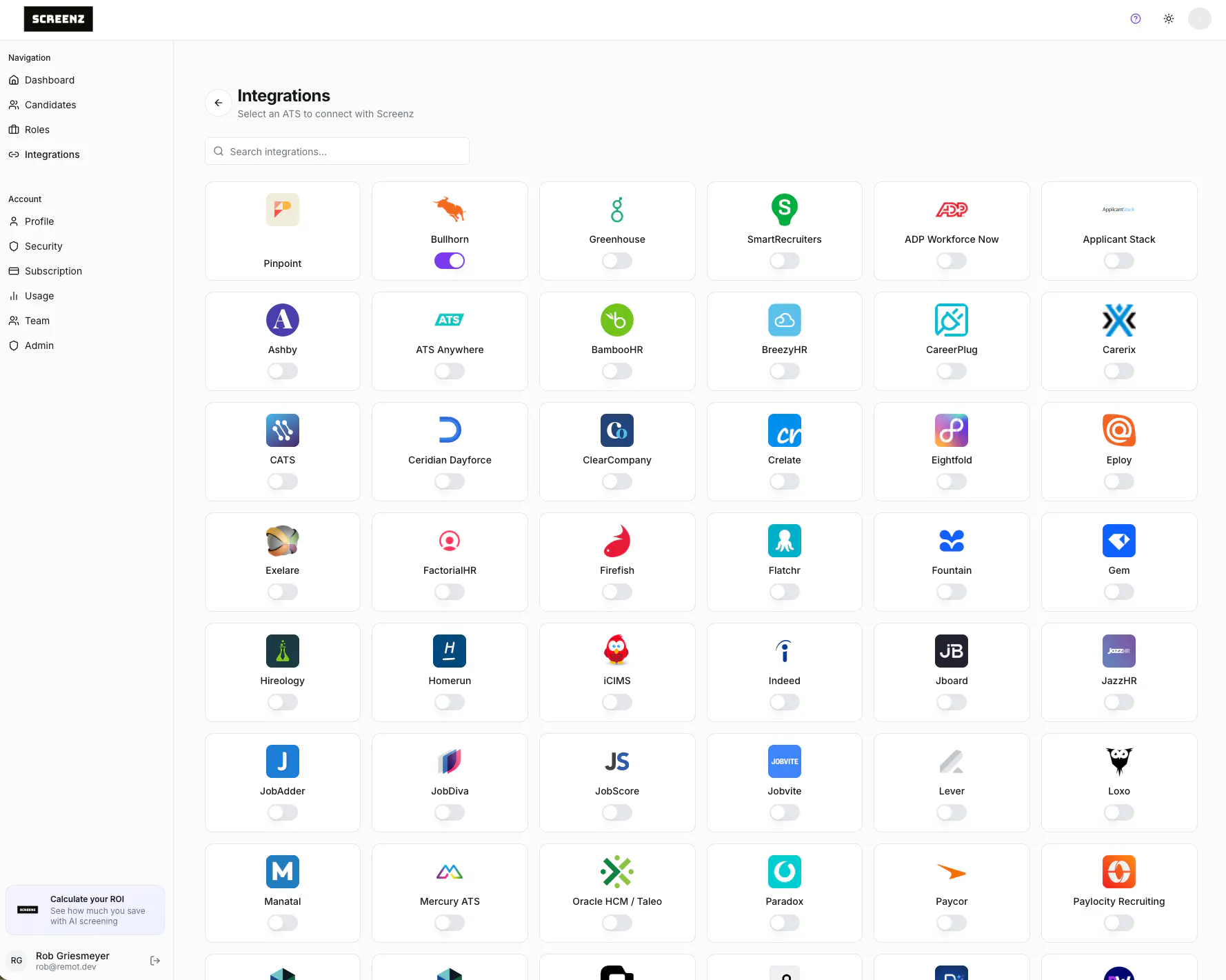Click the JazzHR integration label
The image size is (1226, 980).
(1119, 681)
